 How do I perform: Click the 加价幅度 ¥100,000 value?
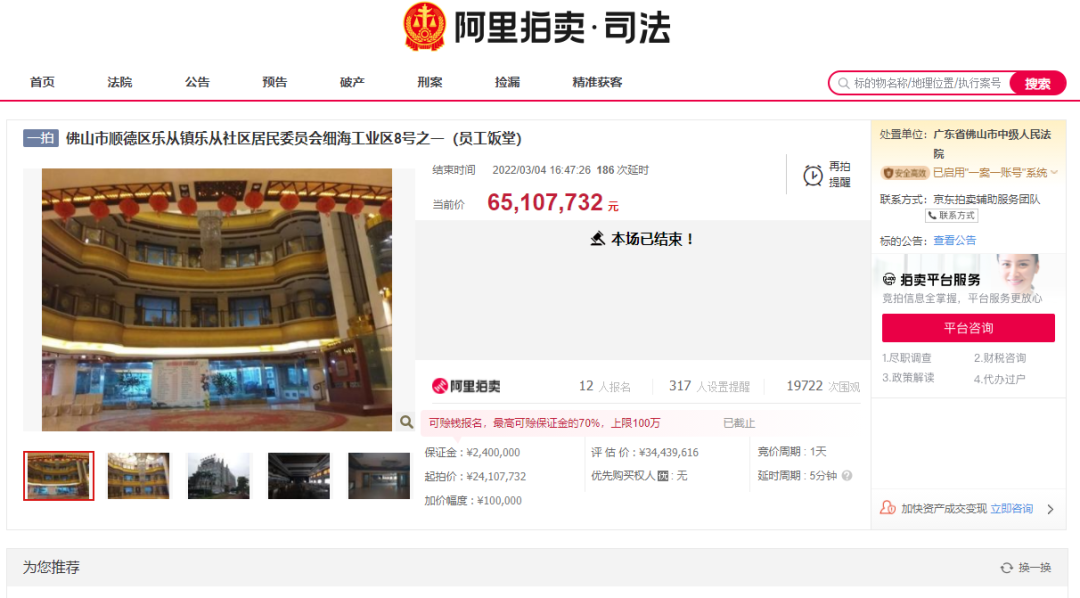click(499, 501)
